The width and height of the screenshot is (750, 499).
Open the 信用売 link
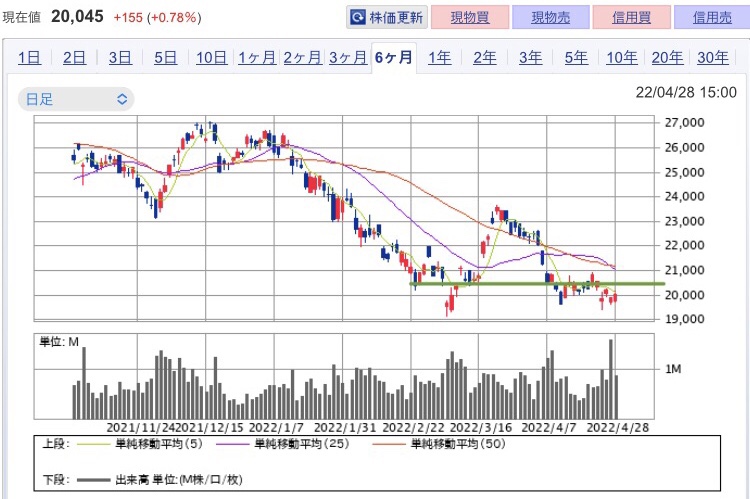pyautogui.click(x=712, y=18)
